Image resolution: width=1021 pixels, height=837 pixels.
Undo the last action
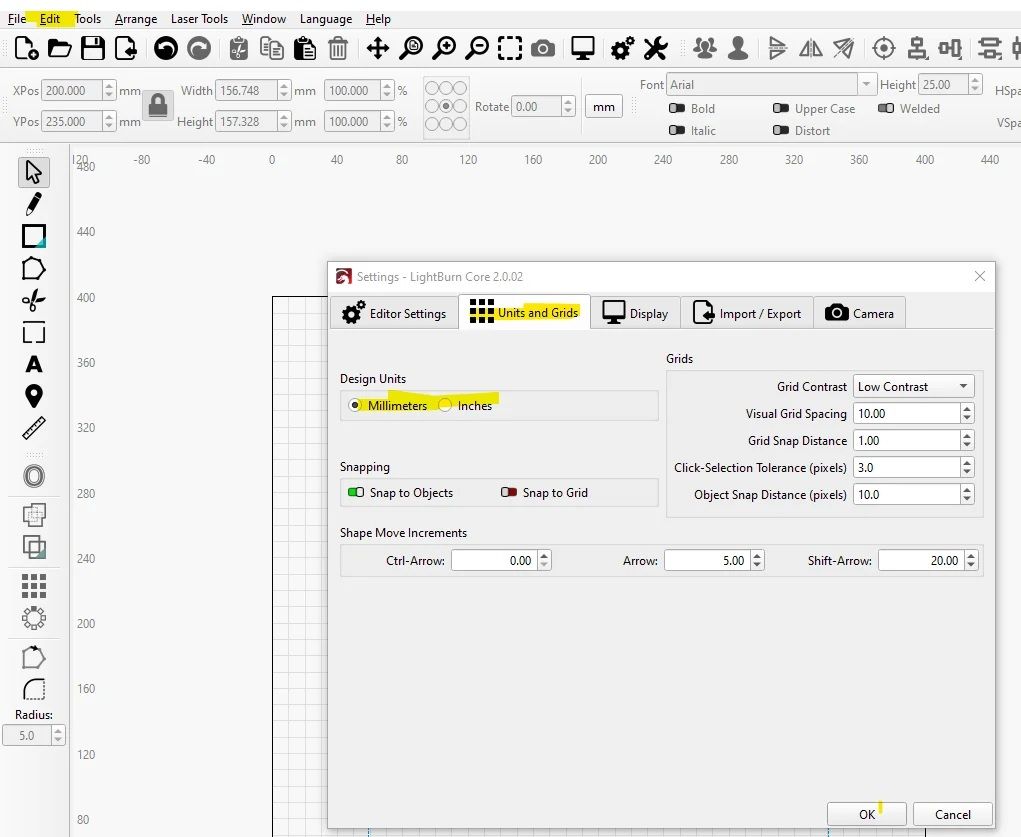pyautogui.click(x=165, y=48)
